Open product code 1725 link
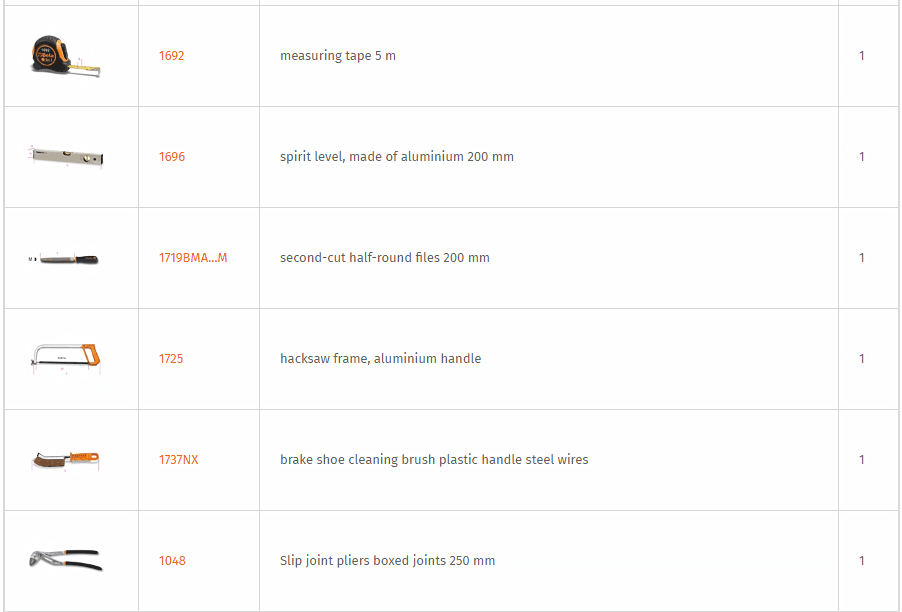902x612 pixels. [x=171, y=358]
